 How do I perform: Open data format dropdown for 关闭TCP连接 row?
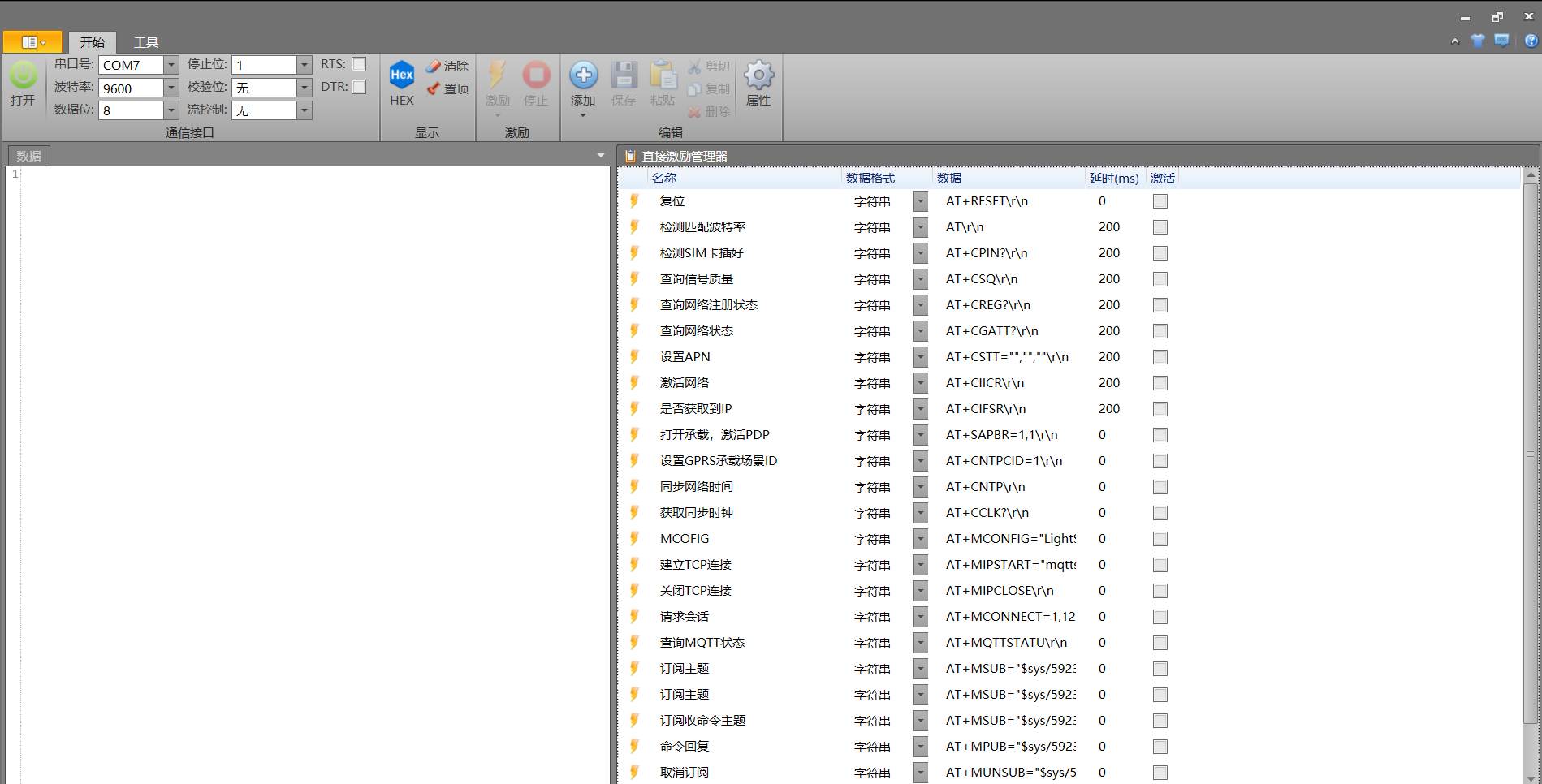pos(920,591)
